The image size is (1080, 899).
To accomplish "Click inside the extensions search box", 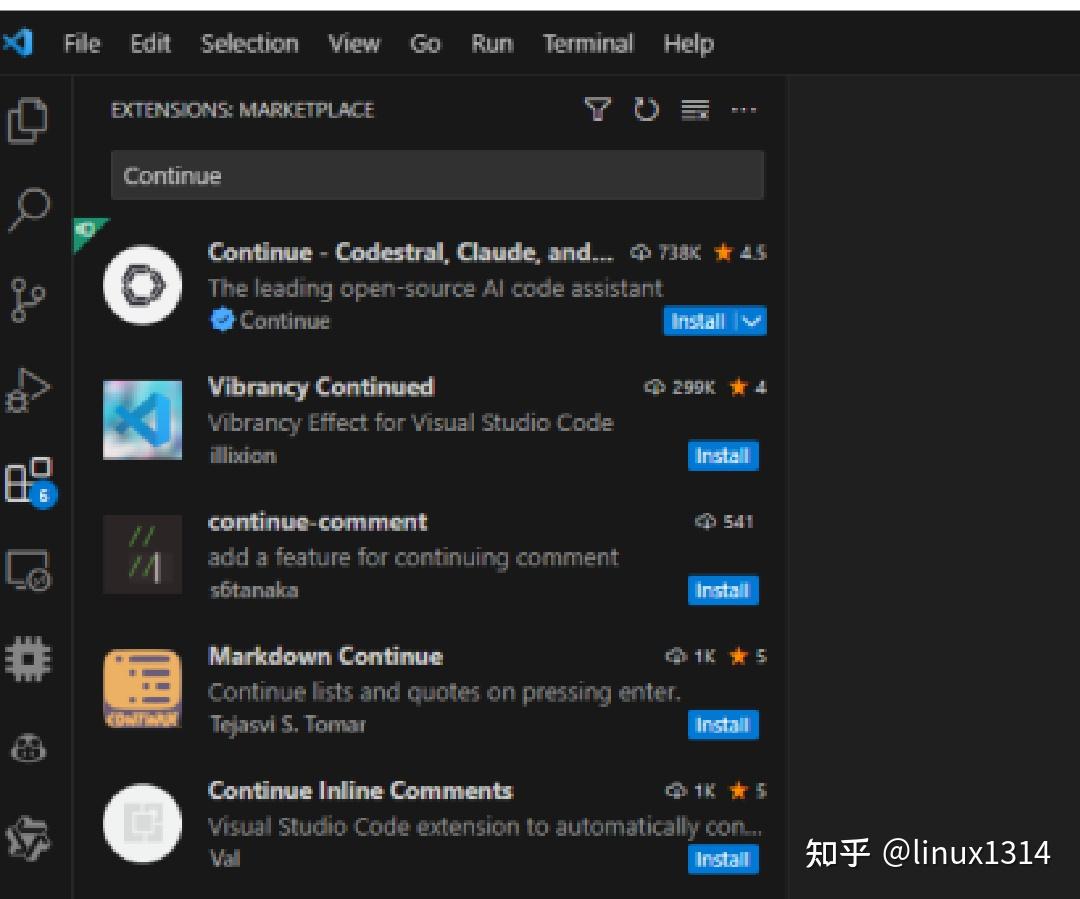I will pos(437,175).
